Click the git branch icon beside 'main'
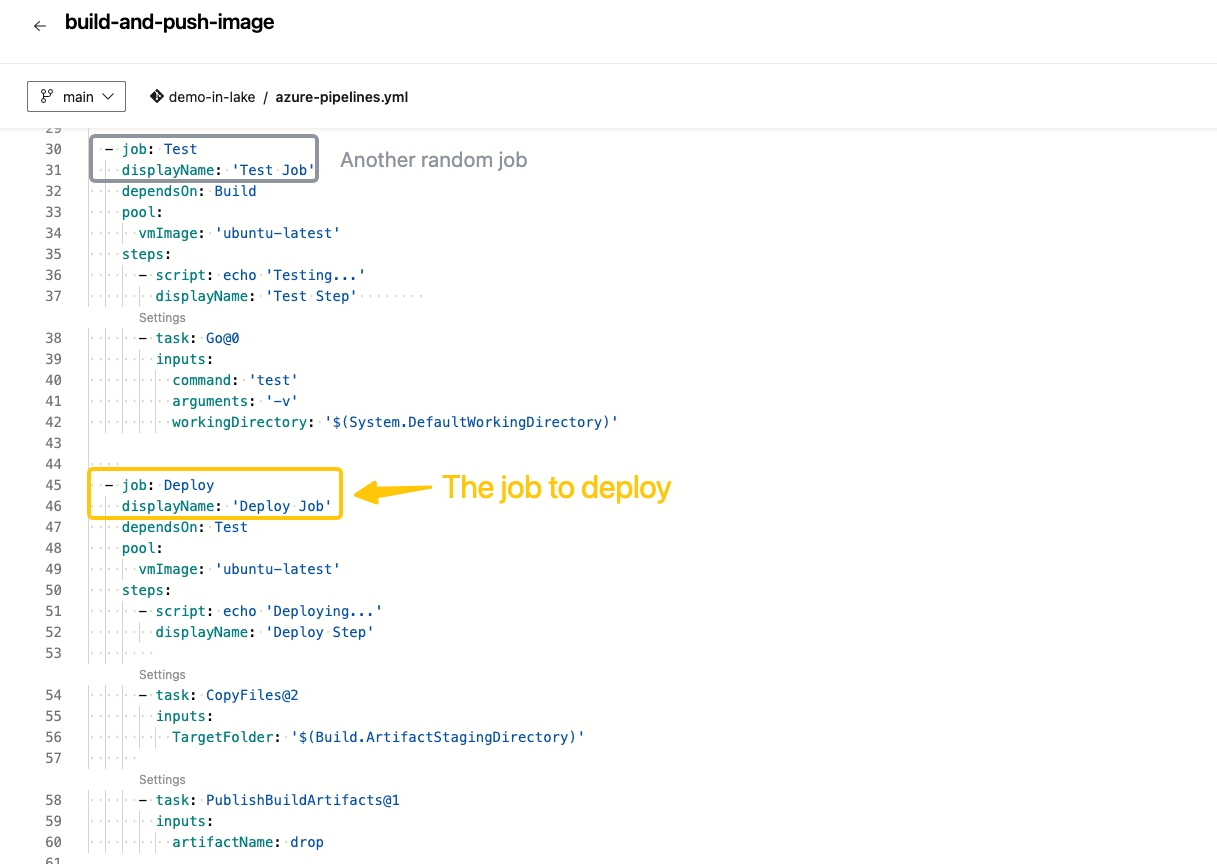 coord(47,96)
